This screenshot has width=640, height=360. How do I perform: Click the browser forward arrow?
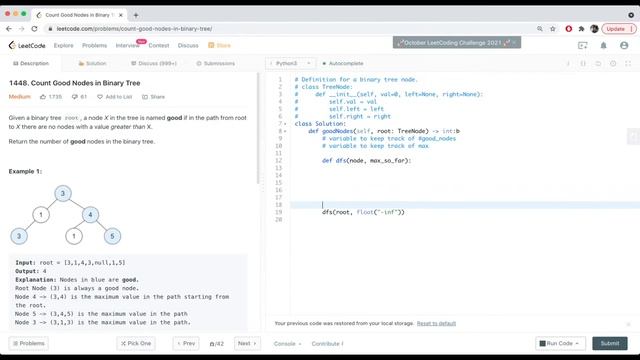click(x=21, y=29)
